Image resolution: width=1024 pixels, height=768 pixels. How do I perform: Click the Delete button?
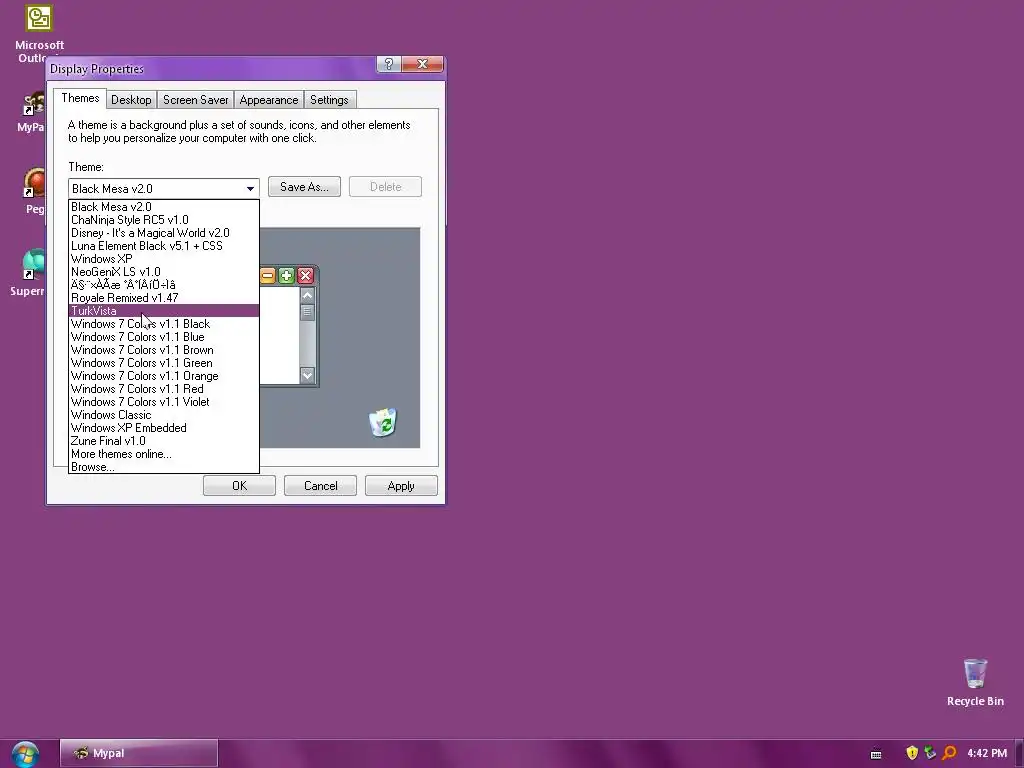[385, 187]
